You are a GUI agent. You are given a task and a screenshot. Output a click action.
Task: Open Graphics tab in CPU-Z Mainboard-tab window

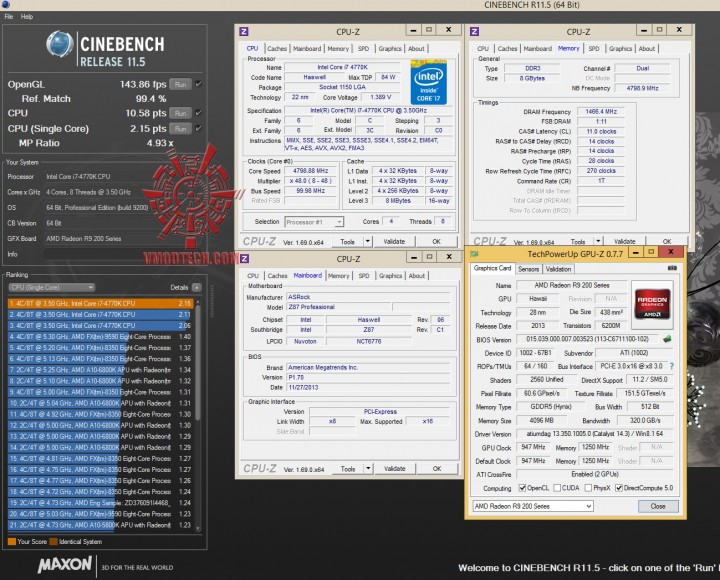(390, 276)
